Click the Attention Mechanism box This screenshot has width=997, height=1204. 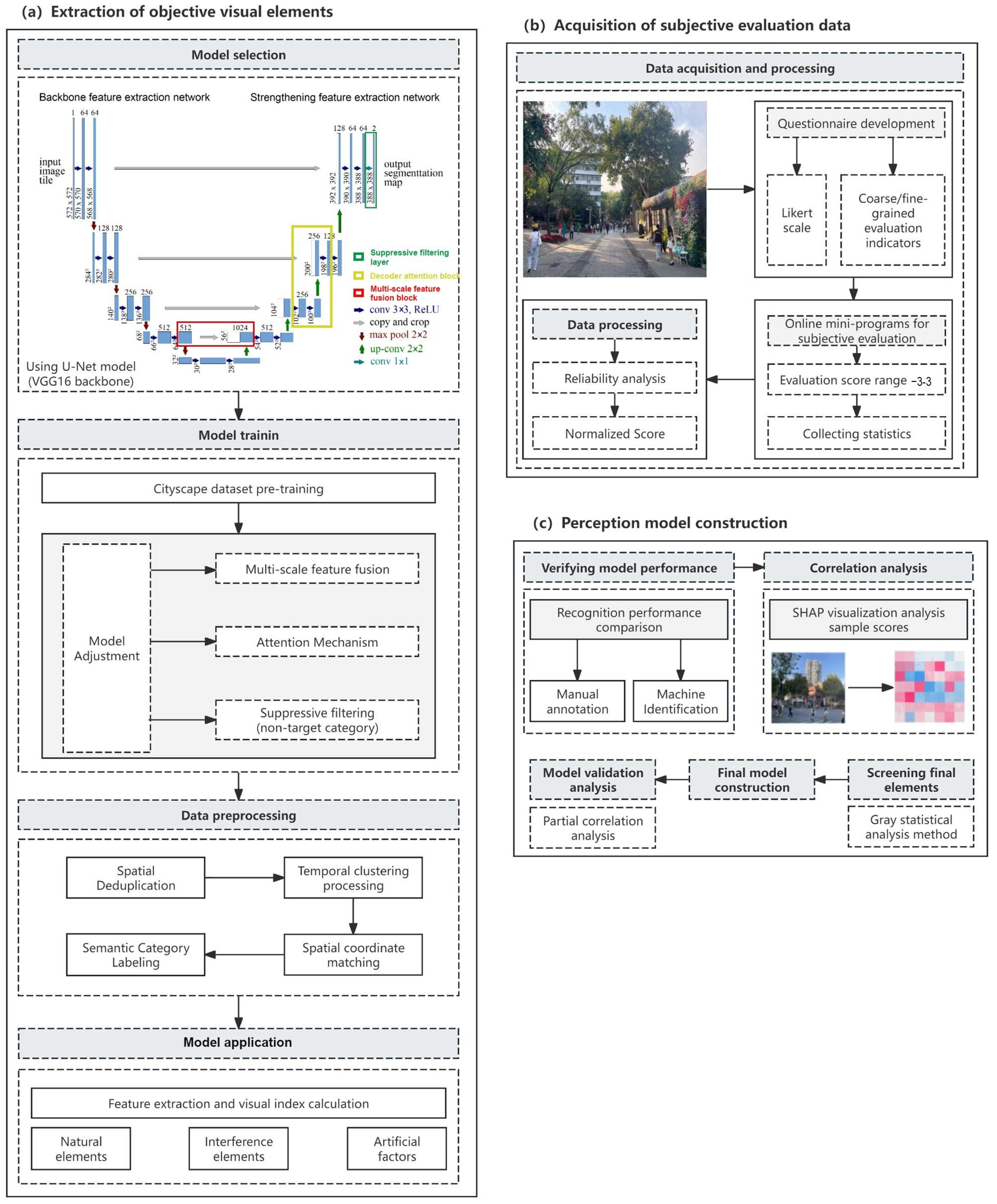(x=317, y=642)
